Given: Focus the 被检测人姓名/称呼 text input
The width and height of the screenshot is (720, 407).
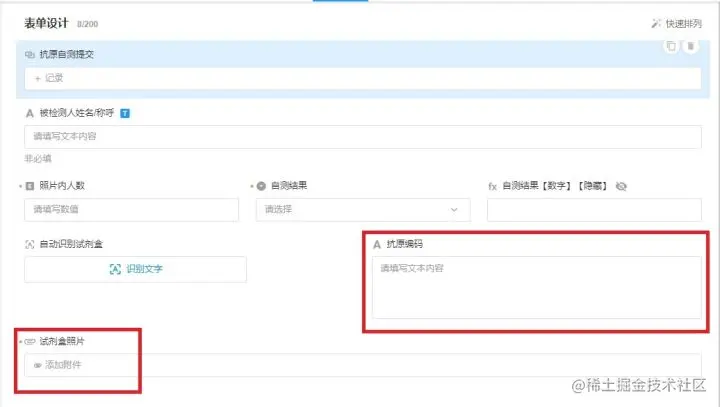Looking at the screenshot, I should pyautogui.click(x=363, y=136).
